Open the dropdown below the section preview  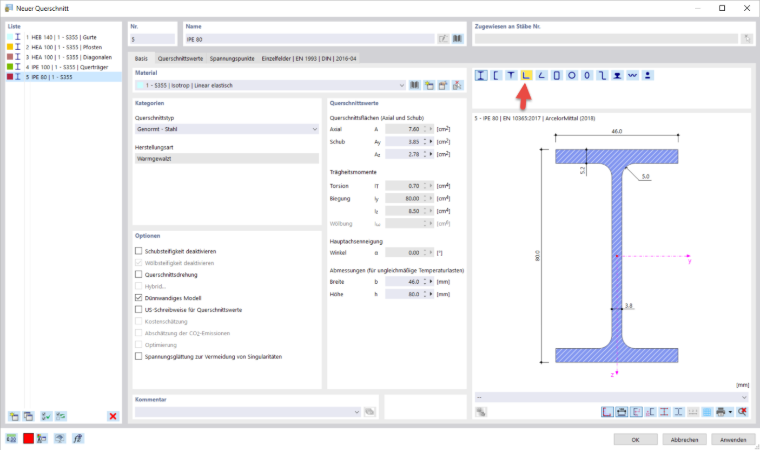612,397
